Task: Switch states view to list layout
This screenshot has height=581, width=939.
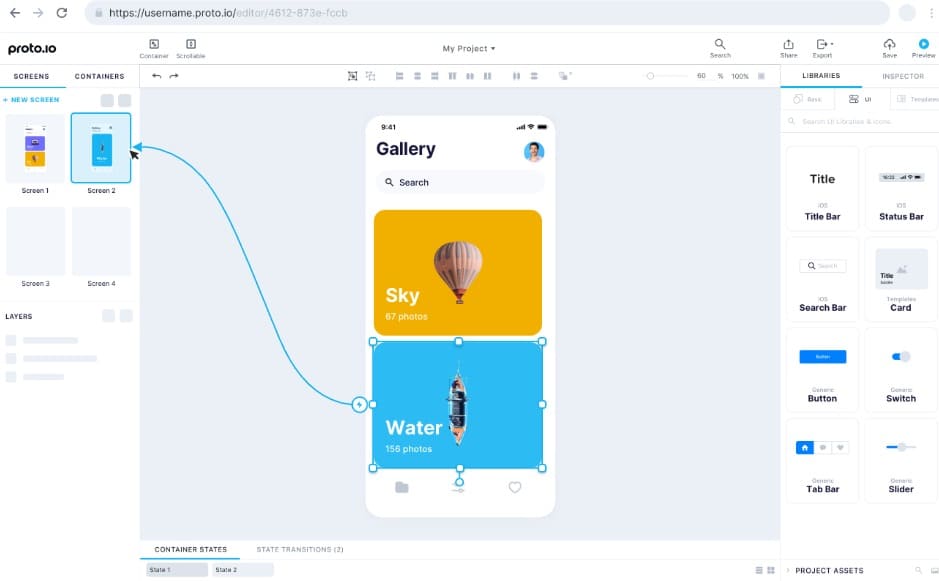Action: [759, 570]
